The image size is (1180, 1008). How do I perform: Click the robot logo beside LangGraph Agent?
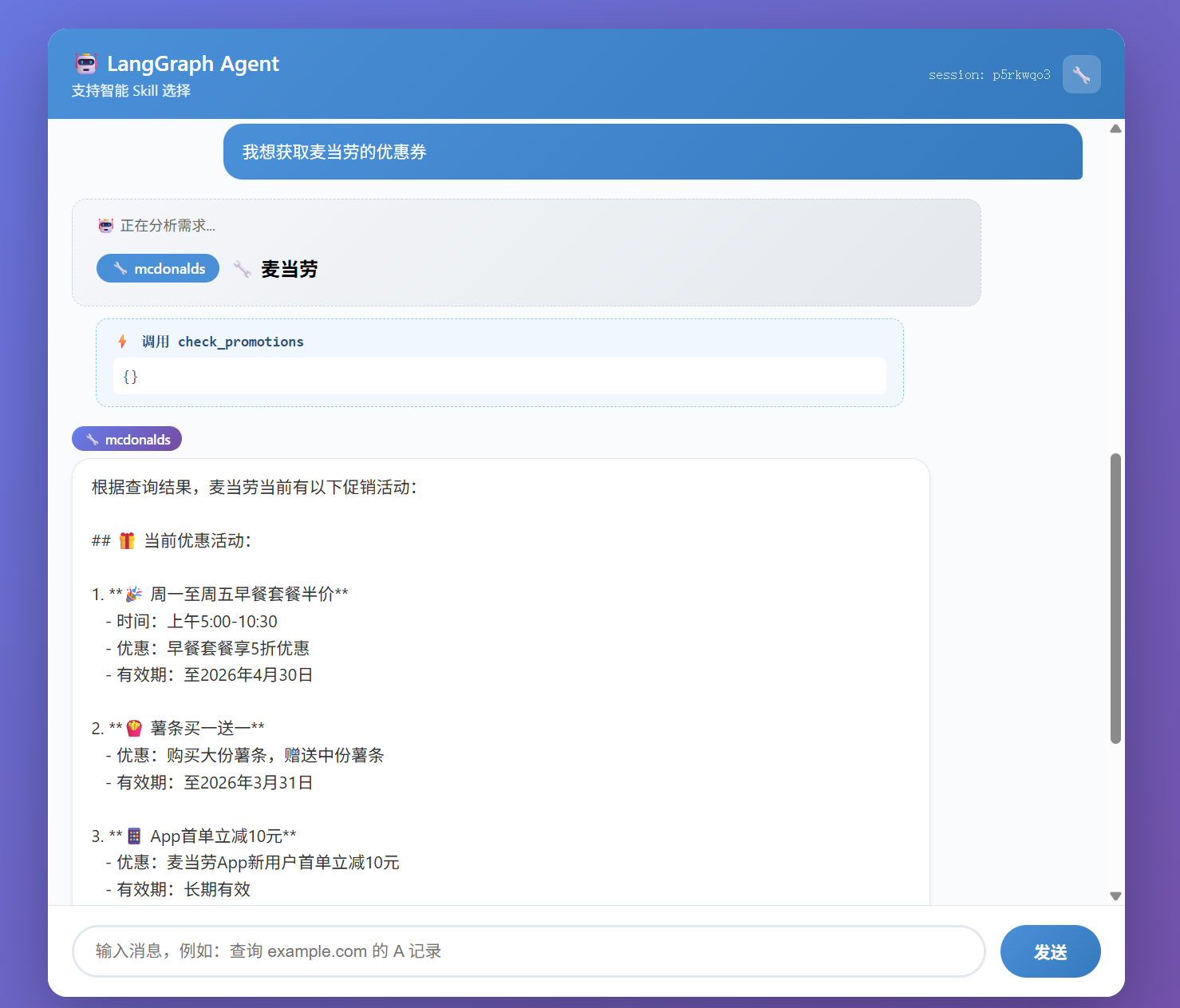pos(86,63)
